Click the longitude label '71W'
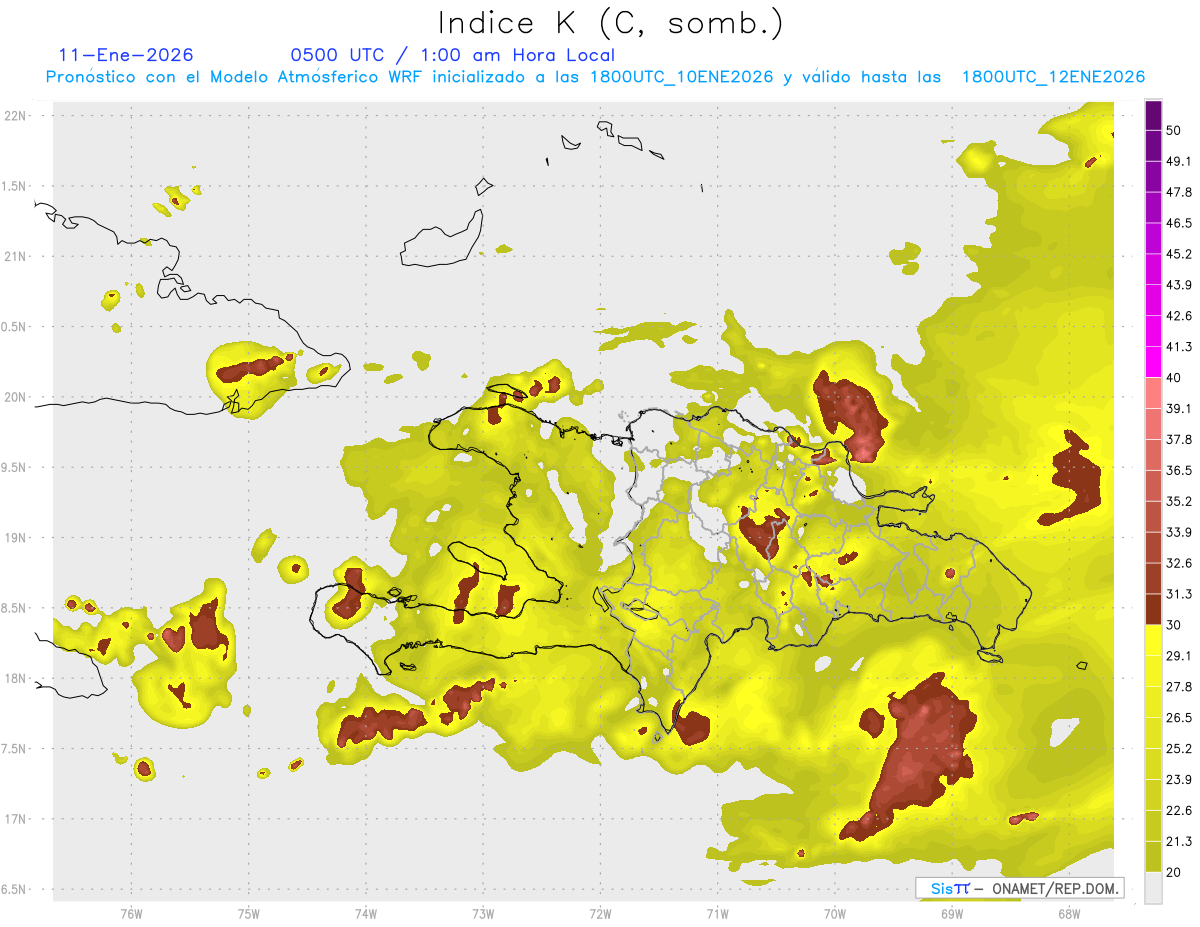The width and height of the screenshot is (1200, 927). (x=718, y=913)
